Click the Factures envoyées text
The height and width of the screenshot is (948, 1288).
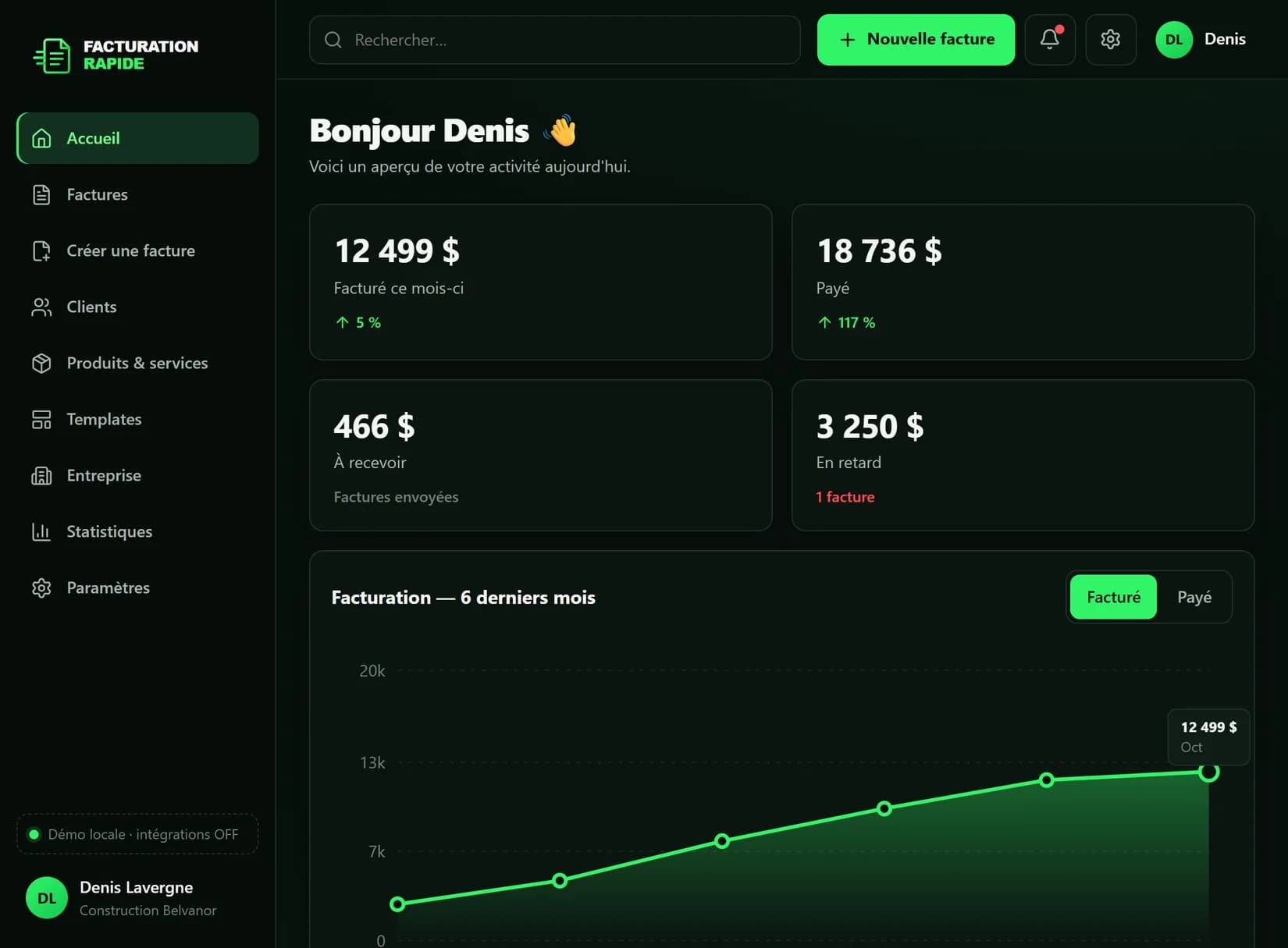coord(396,497)
